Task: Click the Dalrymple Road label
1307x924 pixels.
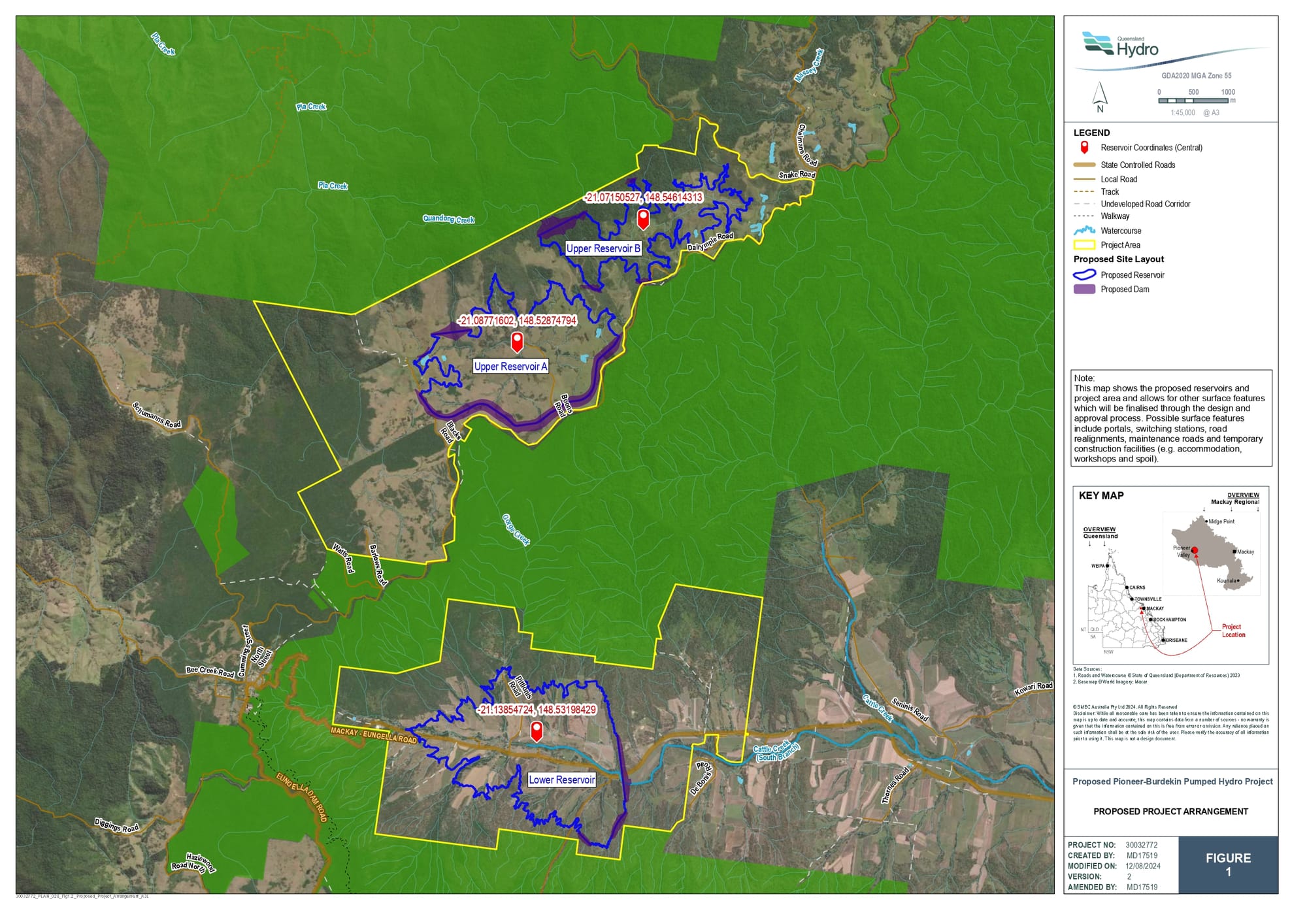Action: click(x=710, y=241)
